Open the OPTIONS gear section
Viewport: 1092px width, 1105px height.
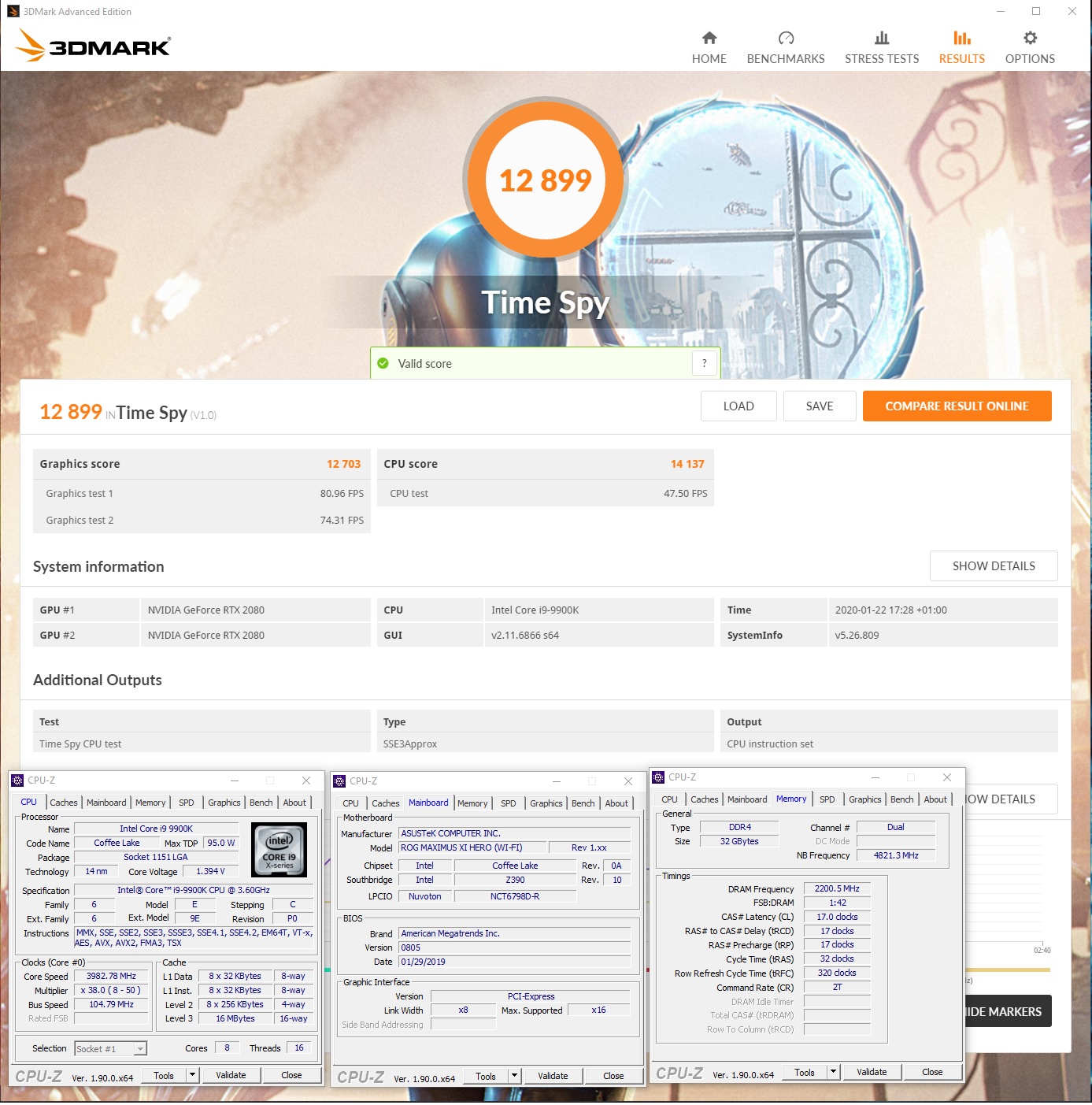(1030, 48)
